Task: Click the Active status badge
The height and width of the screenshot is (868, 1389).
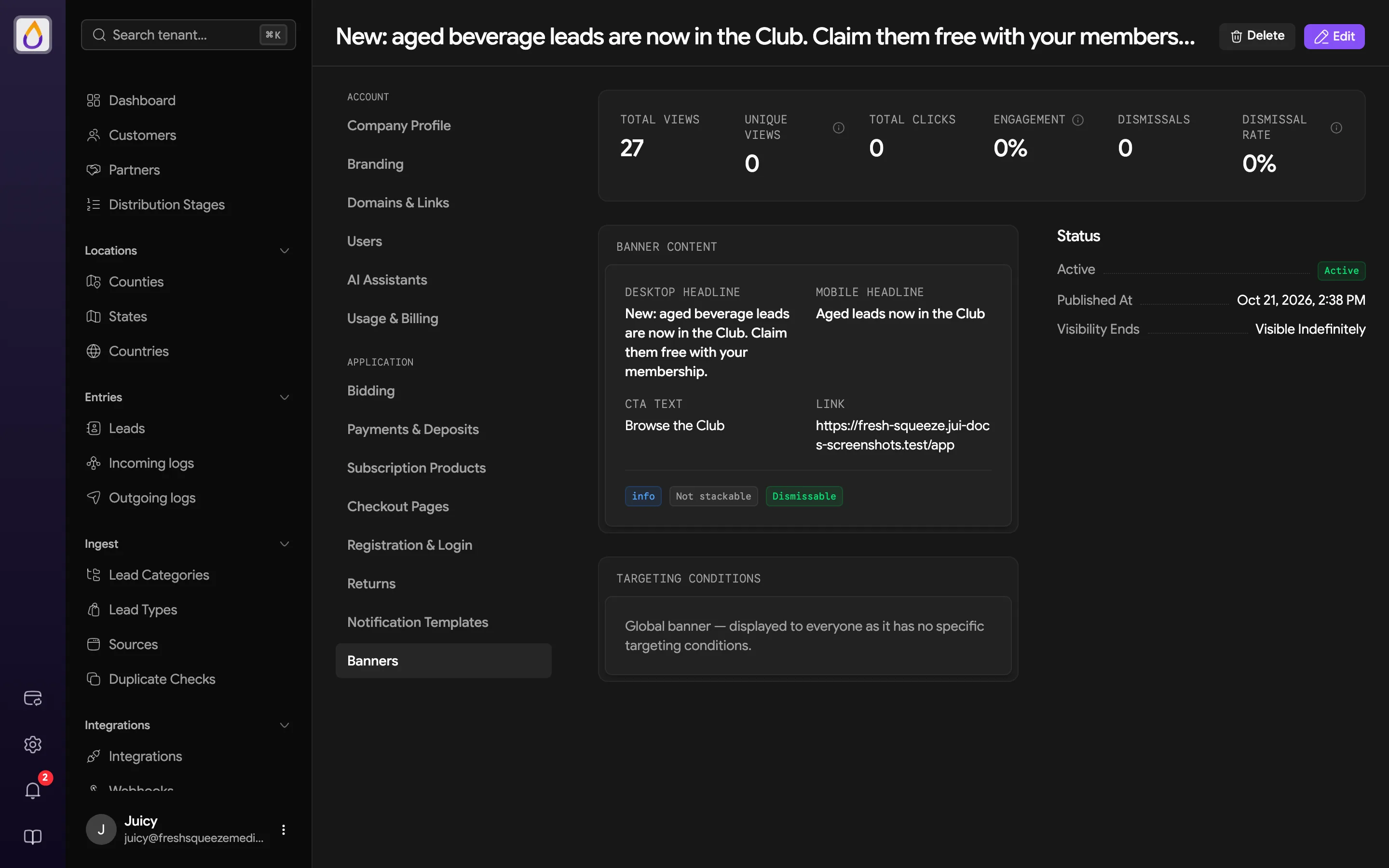Action: (x=1341, y=271)
